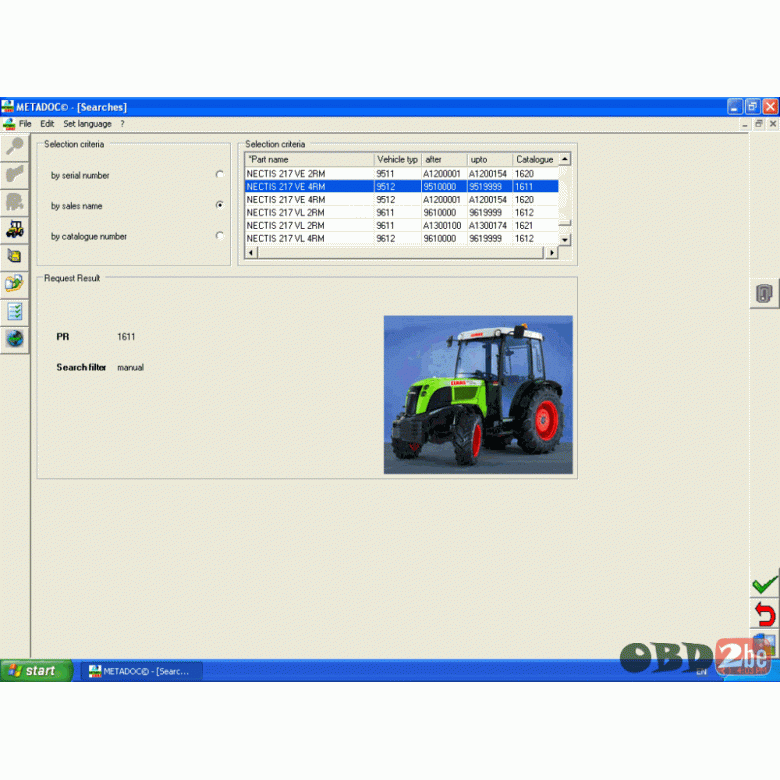780x780 pixels.
Task: Click the table scroll left arrow
Action: pos(251,253)
